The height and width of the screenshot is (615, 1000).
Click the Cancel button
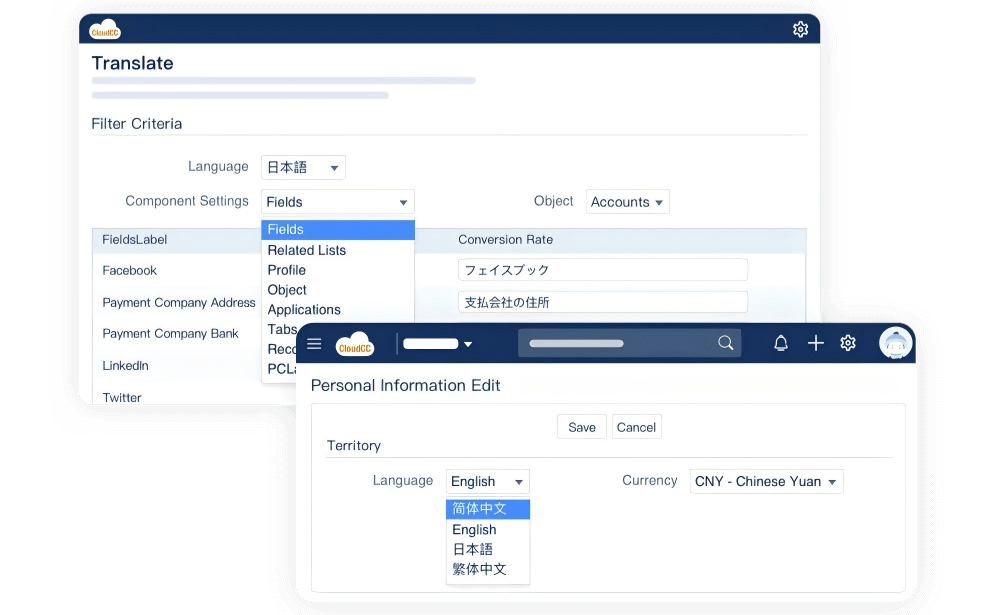(636, 427)
